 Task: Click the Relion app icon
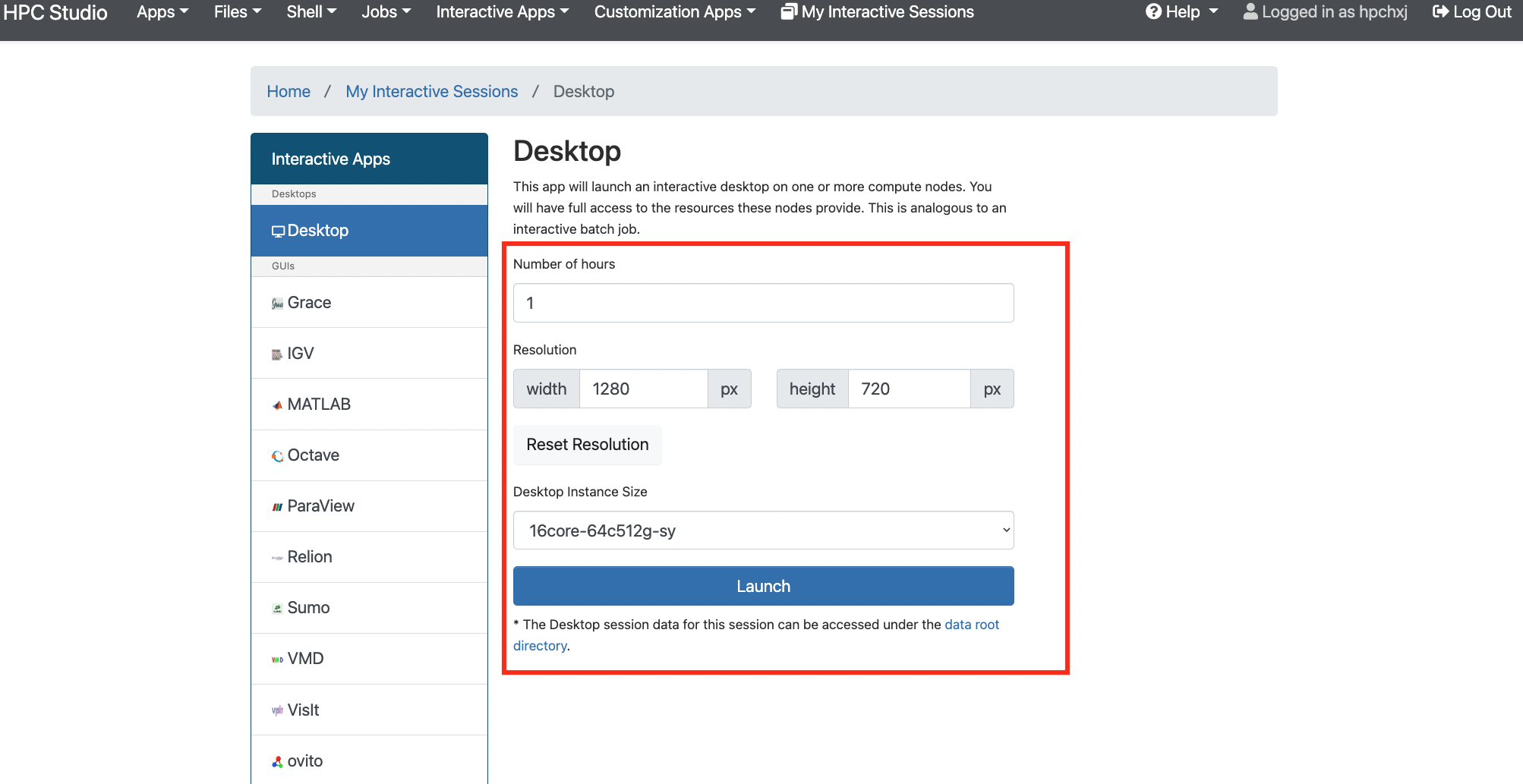coord(277,558)
